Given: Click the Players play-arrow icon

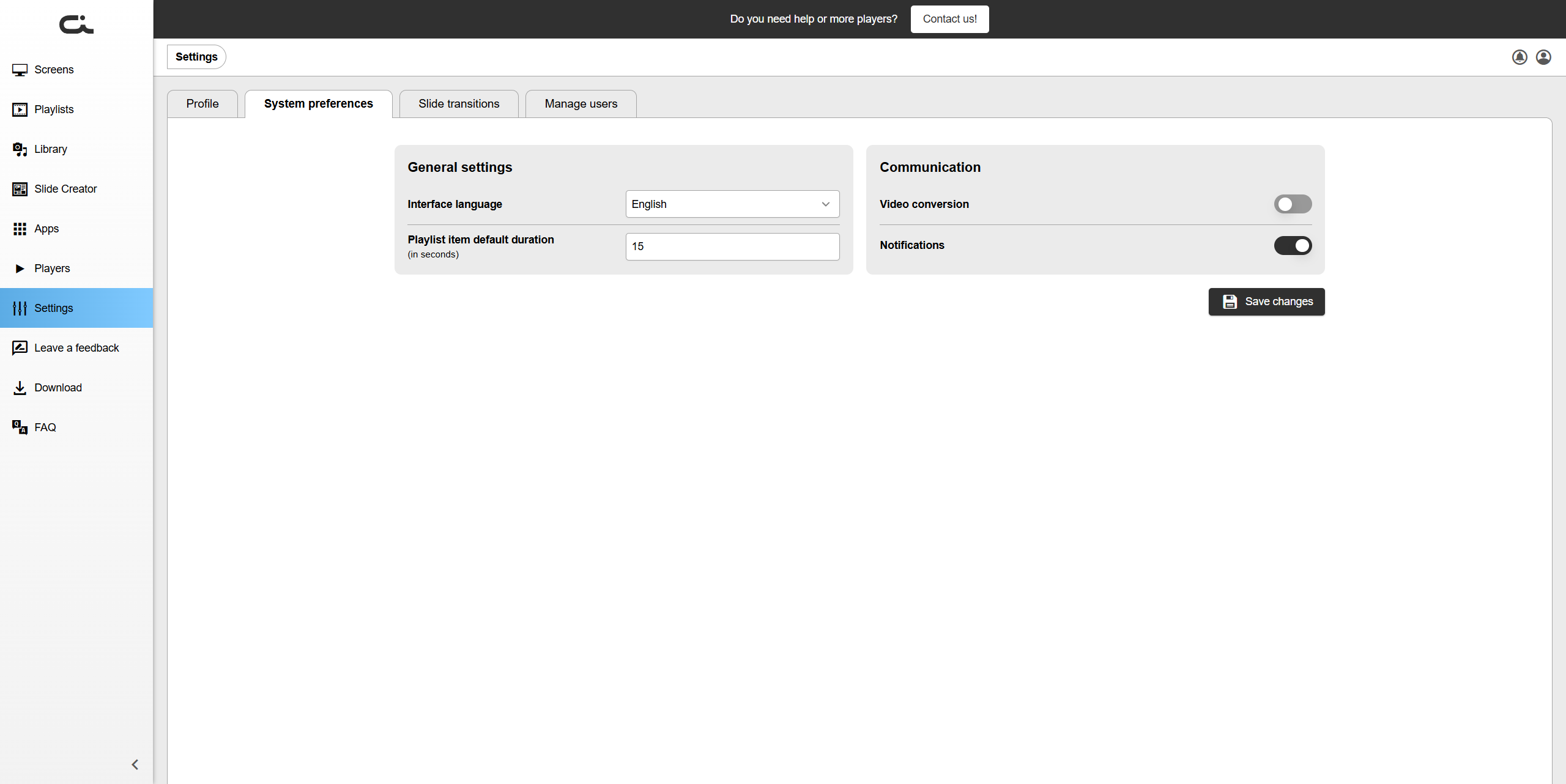Looking at the screenshot, I should click(x=20, y=268).
